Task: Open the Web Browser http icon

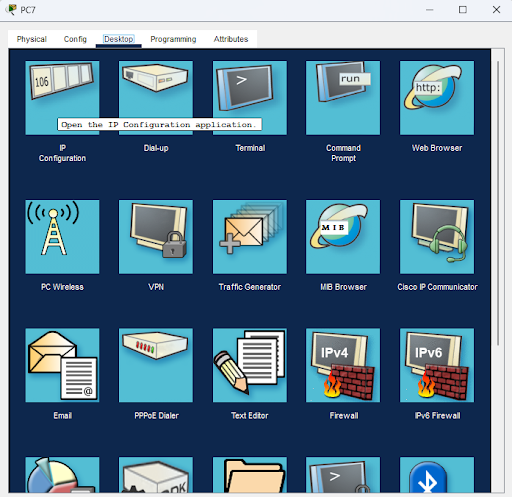Action: point(437,98)
